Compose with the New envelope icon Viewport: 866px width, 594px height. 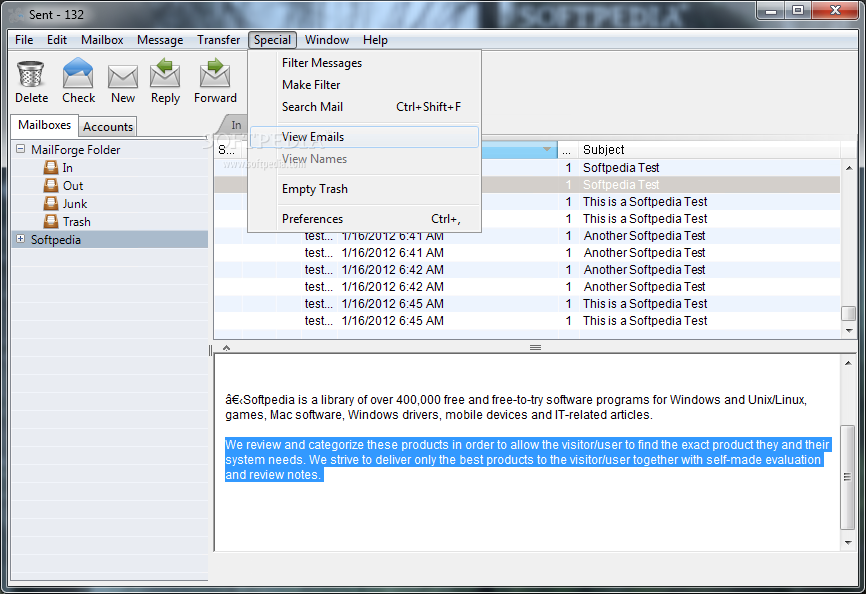(x=123, y=76)
